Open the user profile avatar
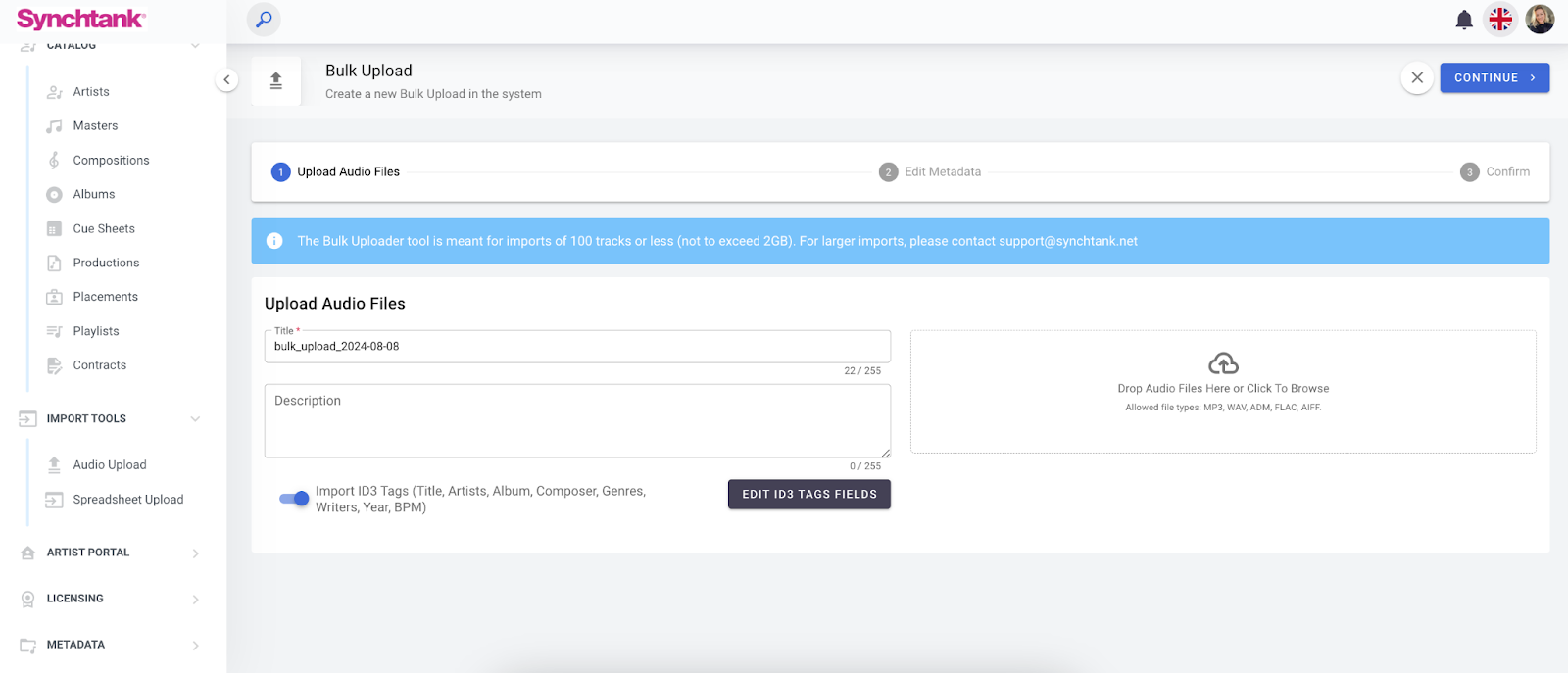1568x673 pixels. click(x=1540, y=20)
